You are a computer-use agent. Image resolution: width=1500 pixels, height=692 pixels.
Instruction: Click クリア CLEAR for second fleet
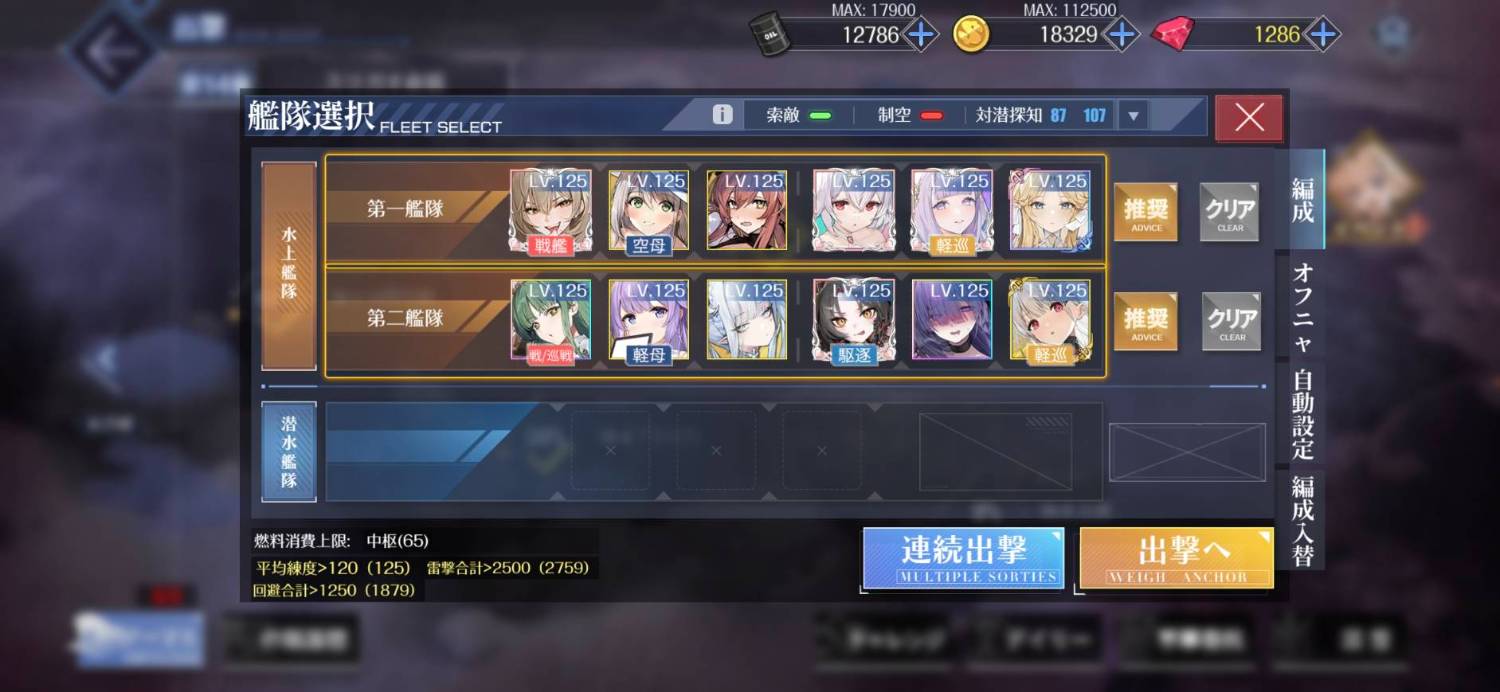pos(1232,322)
